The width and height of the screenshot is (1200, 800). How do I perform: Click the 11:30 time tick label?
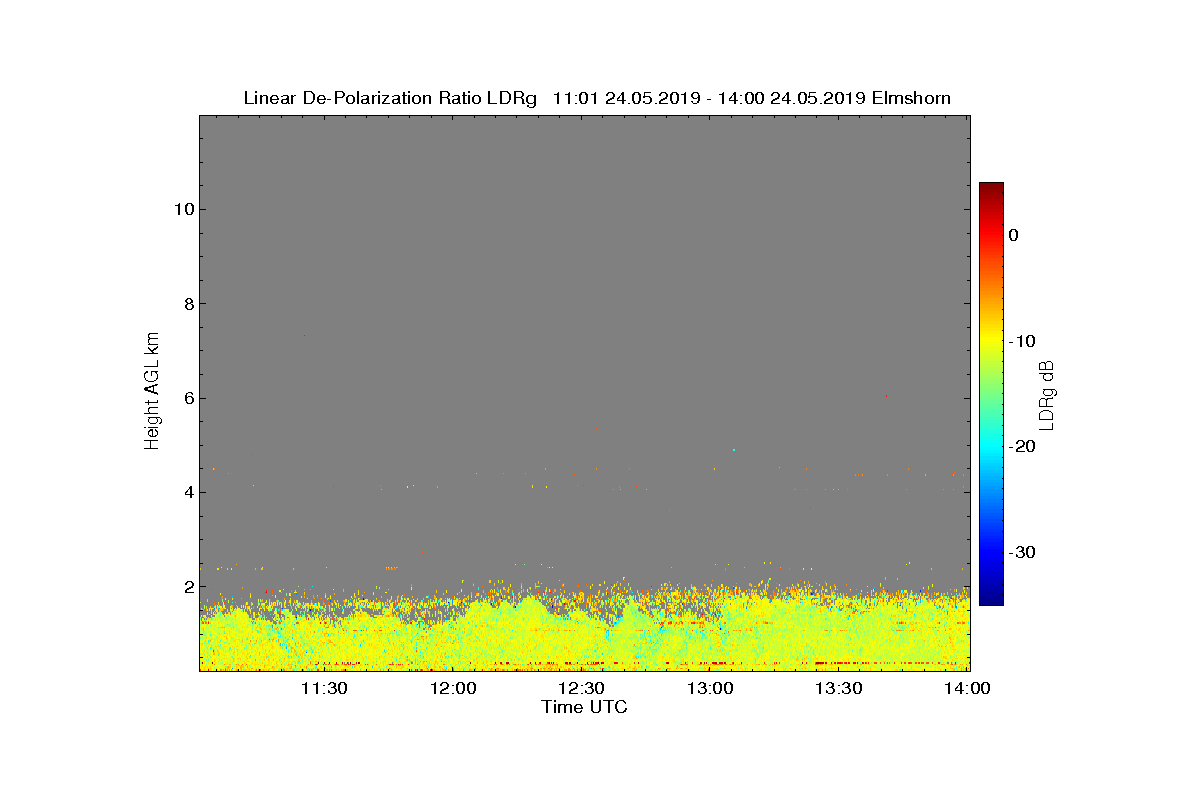click(323, 689)
